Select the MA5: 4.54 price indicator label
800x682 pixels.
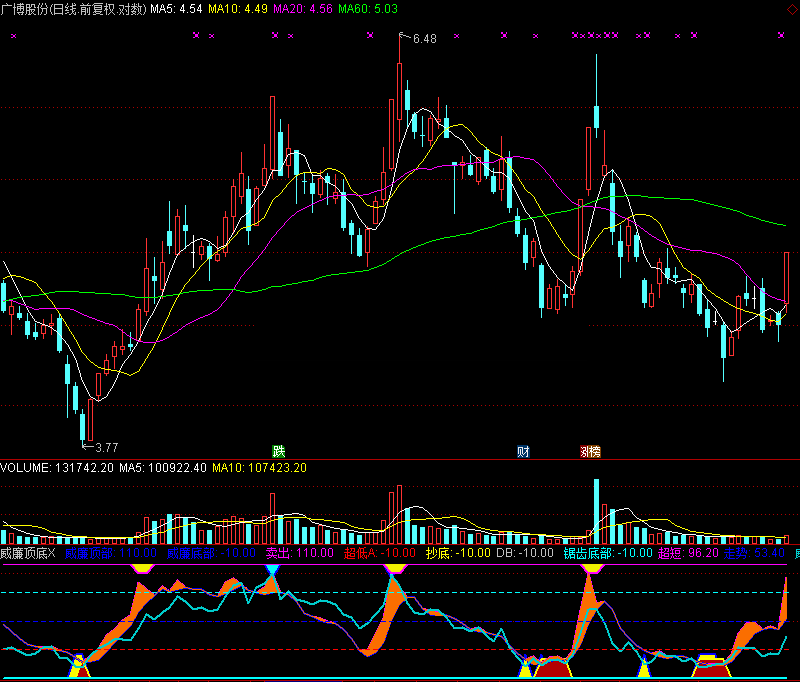[176, 9]
